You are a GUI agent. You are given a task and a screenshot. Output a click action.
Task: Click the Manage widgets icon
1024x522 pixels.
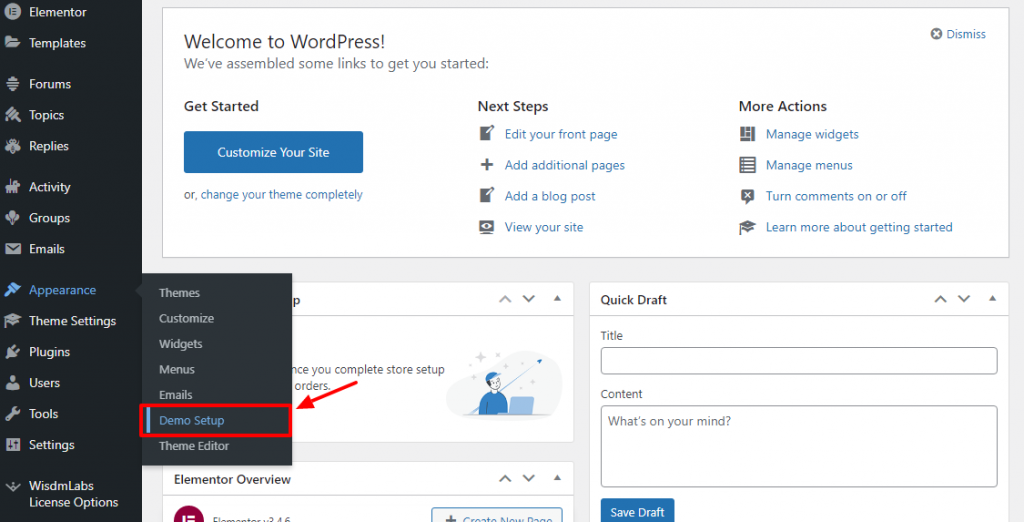[747, 134]
